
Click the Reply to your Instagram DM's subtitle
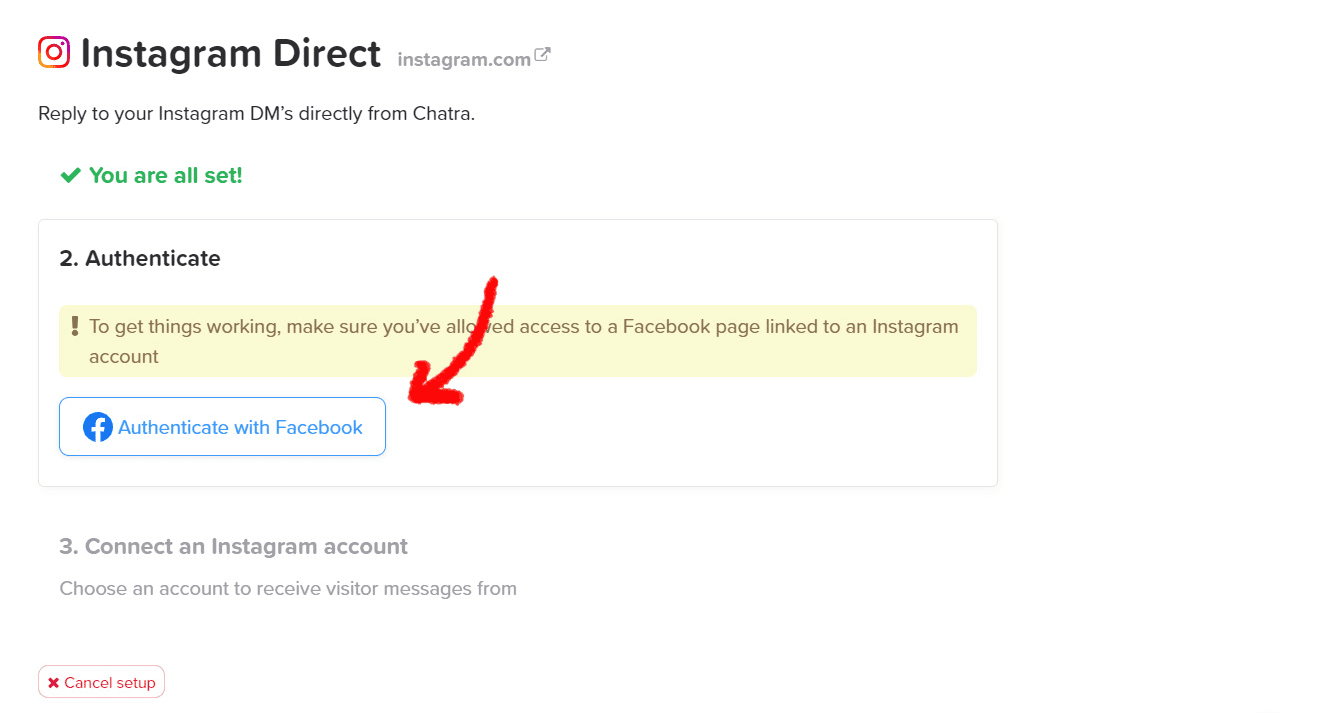pos(256,113)
